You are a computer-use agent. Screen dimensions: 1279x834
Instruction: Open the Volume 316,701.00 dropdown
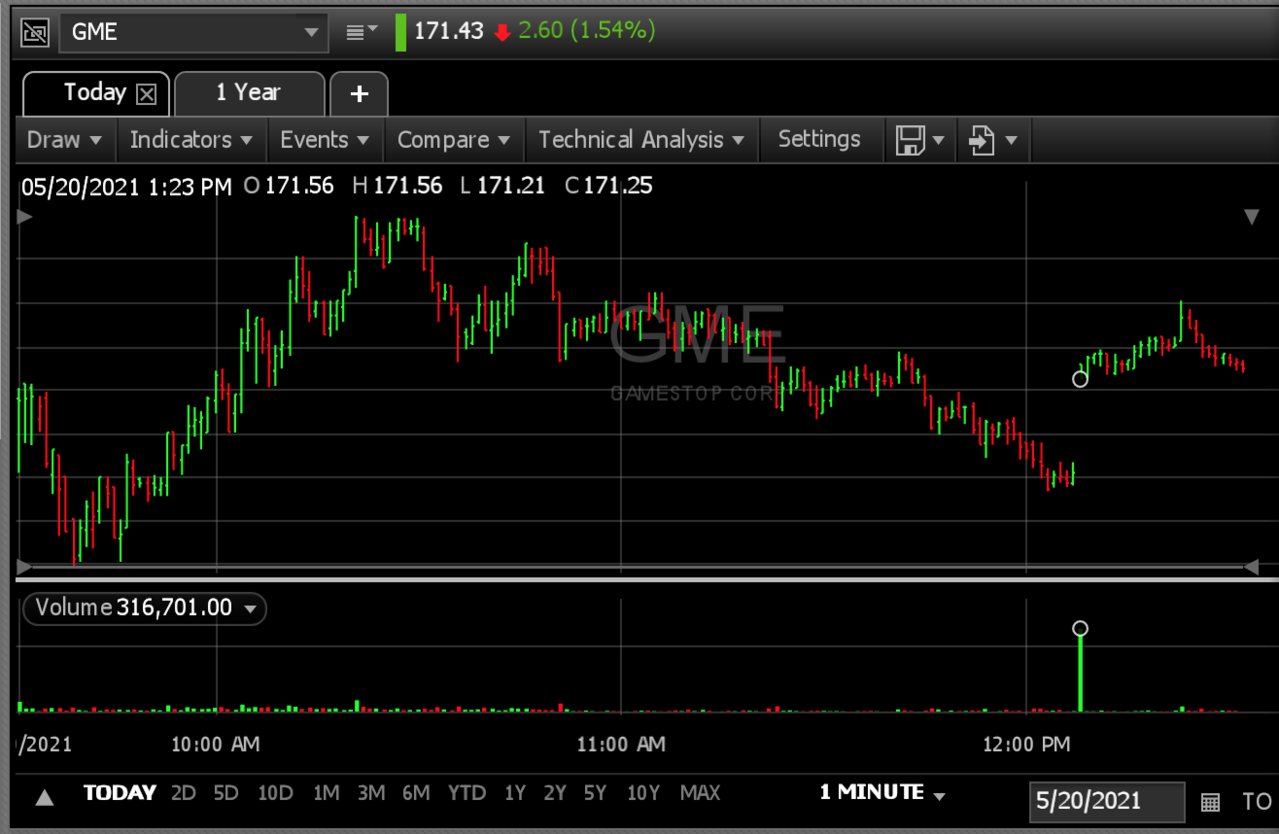(145, 608)
